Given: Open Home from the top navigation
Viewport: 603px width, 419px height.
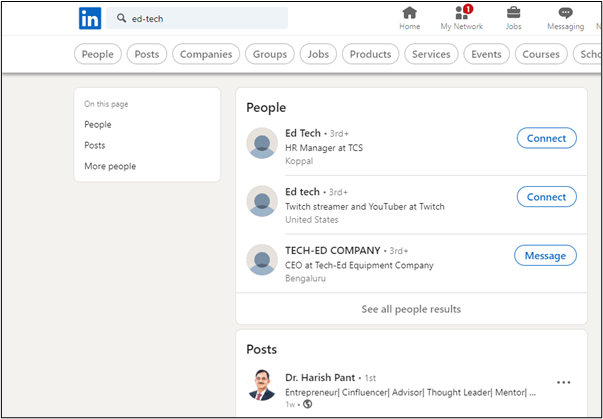Looking at the screenshot, I should [410, 18].
